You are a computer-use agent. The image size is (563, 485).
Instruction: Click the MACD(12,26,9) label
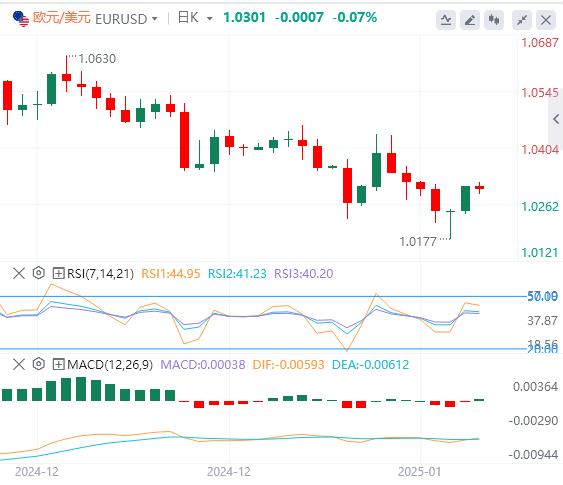tap(110, 365)
